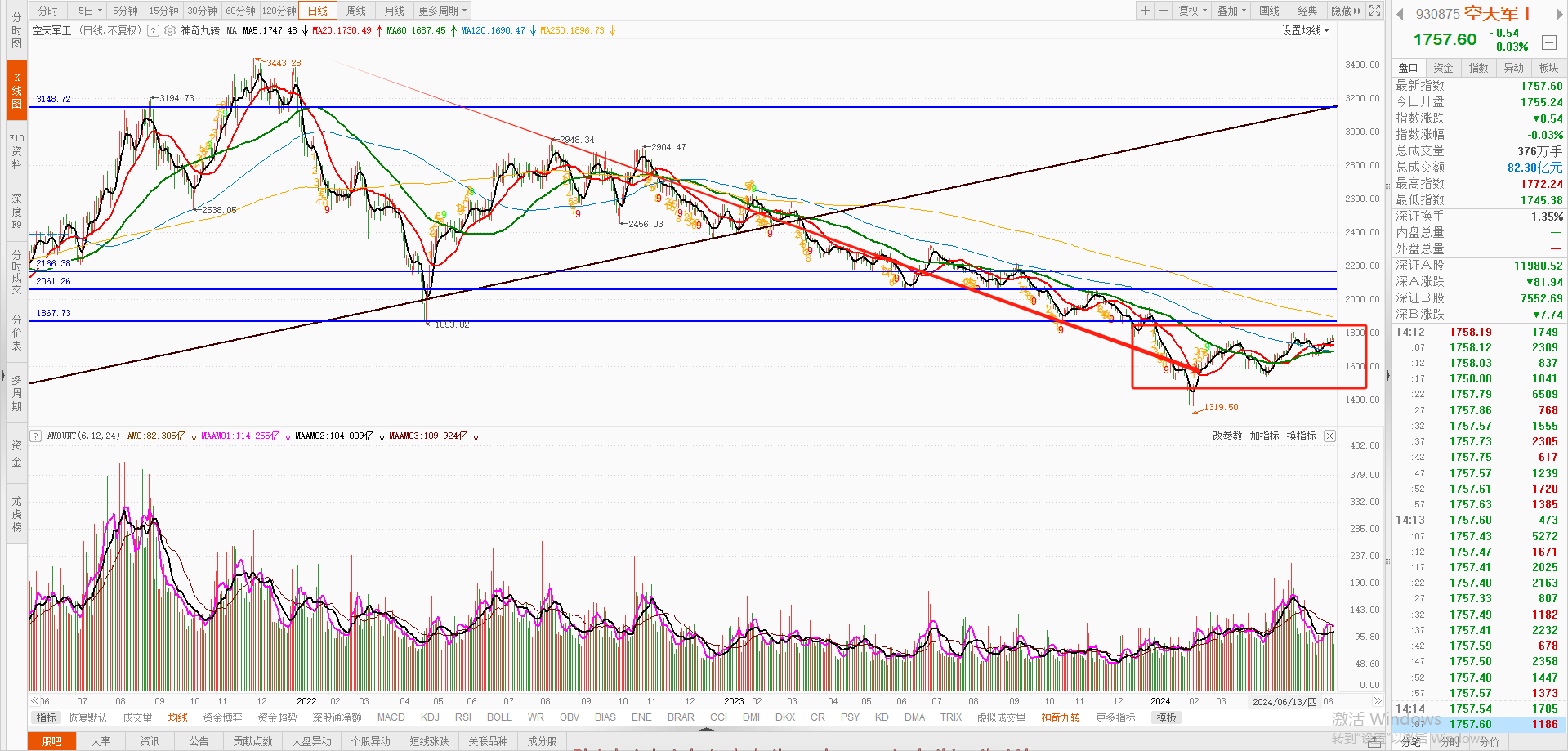1568x751 pixels.
Task: Enter fullscreen chart mode
Action: click(1375, 11)
